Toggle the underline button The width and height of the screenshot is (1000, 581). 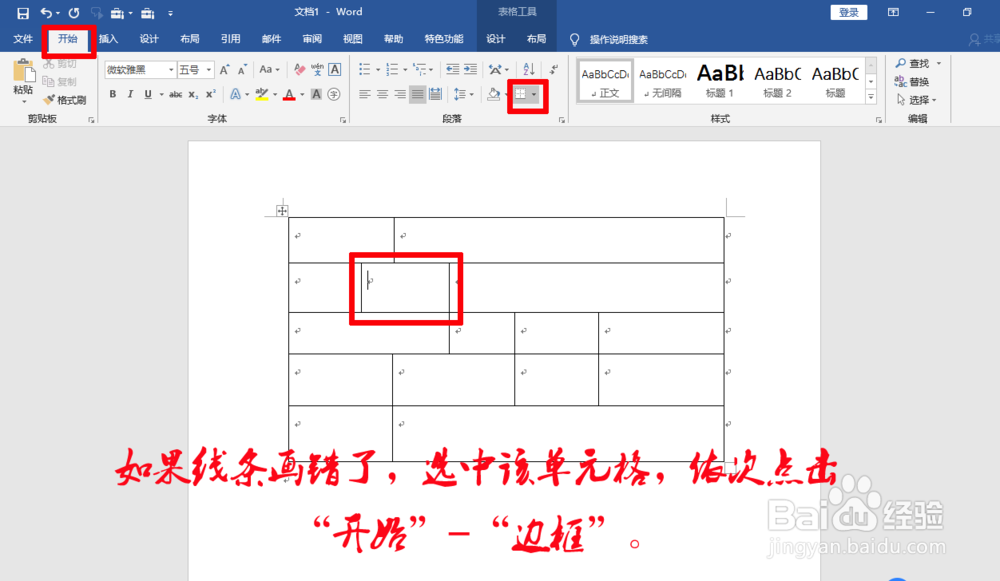pyautogui.click(x=146, y=93)
